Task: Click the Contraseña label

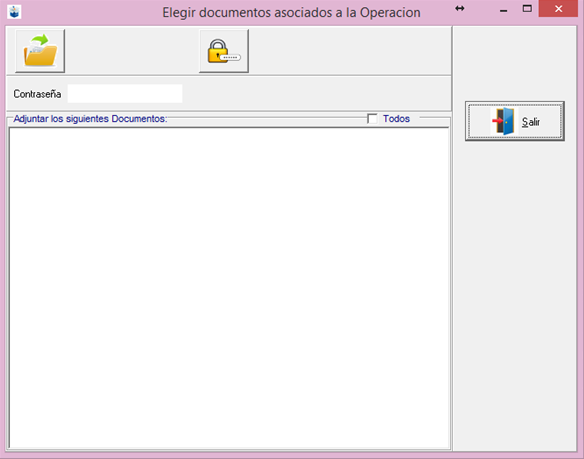Action: pyautogui.click(x=37, y=94)
